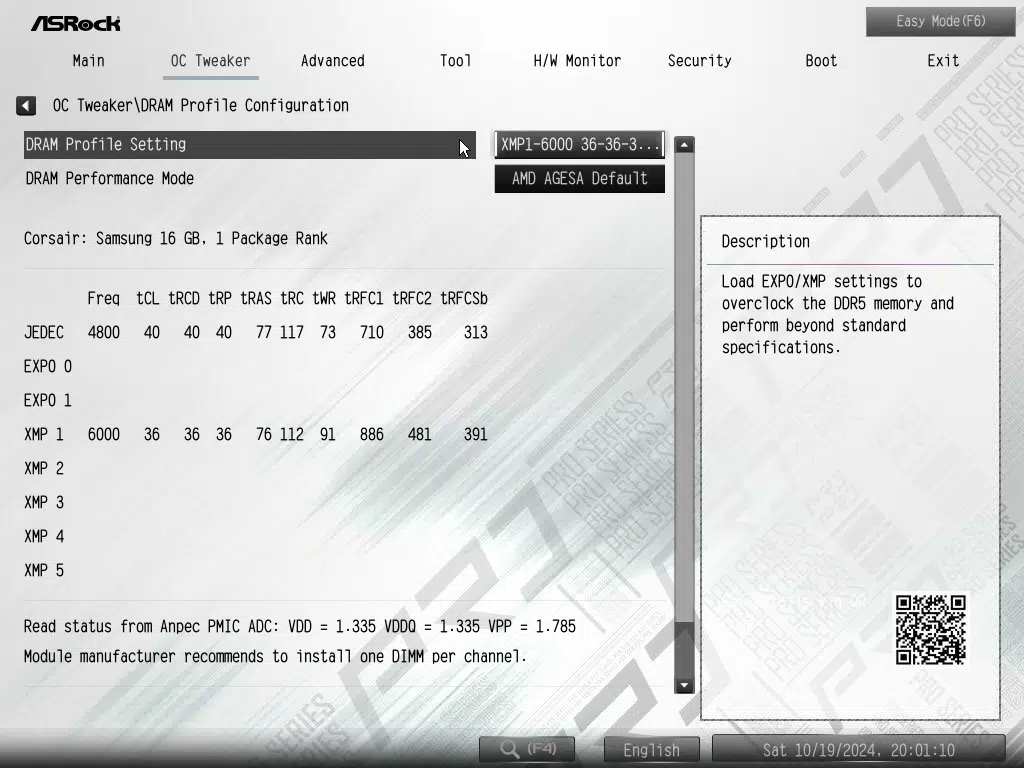Viewport: 1024px width, 768px height.
Task: Open the DRAM Performance Mode AMD AGESA Default dropdown
Action: [580, 179]
